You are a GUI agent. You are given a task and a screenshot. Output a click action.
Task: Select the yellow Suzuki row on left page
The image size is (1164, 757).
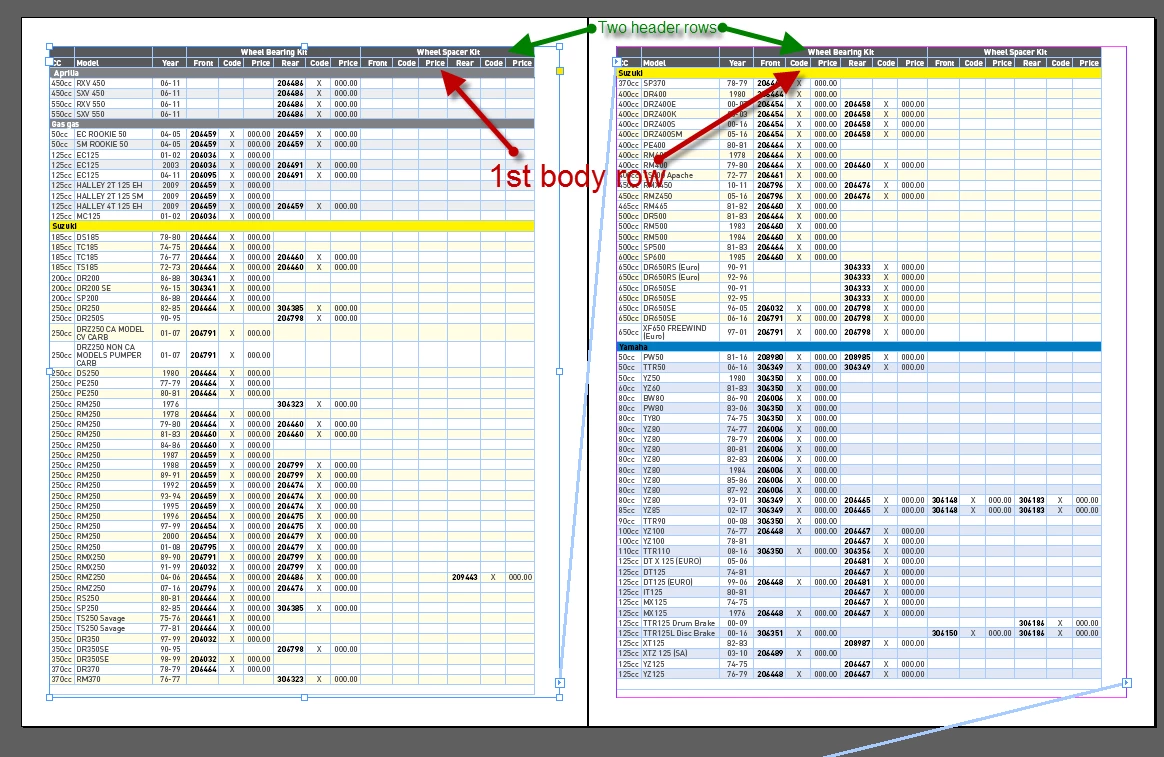292,226
